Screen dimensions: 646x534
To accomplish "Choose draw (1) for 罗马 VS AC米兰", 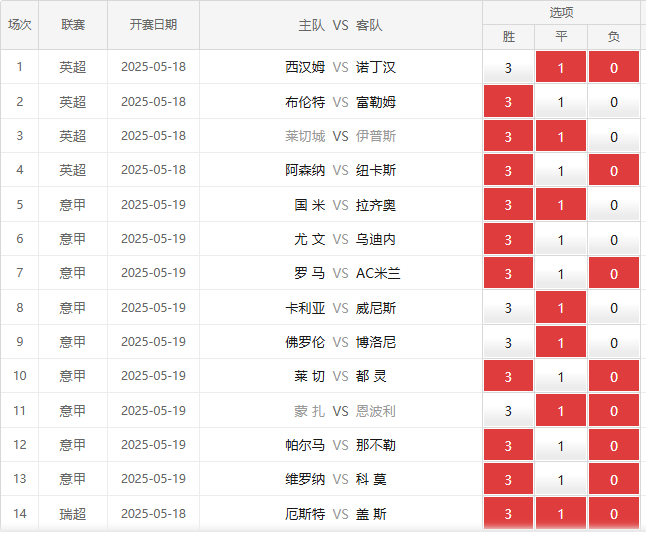I will point(561,273).
